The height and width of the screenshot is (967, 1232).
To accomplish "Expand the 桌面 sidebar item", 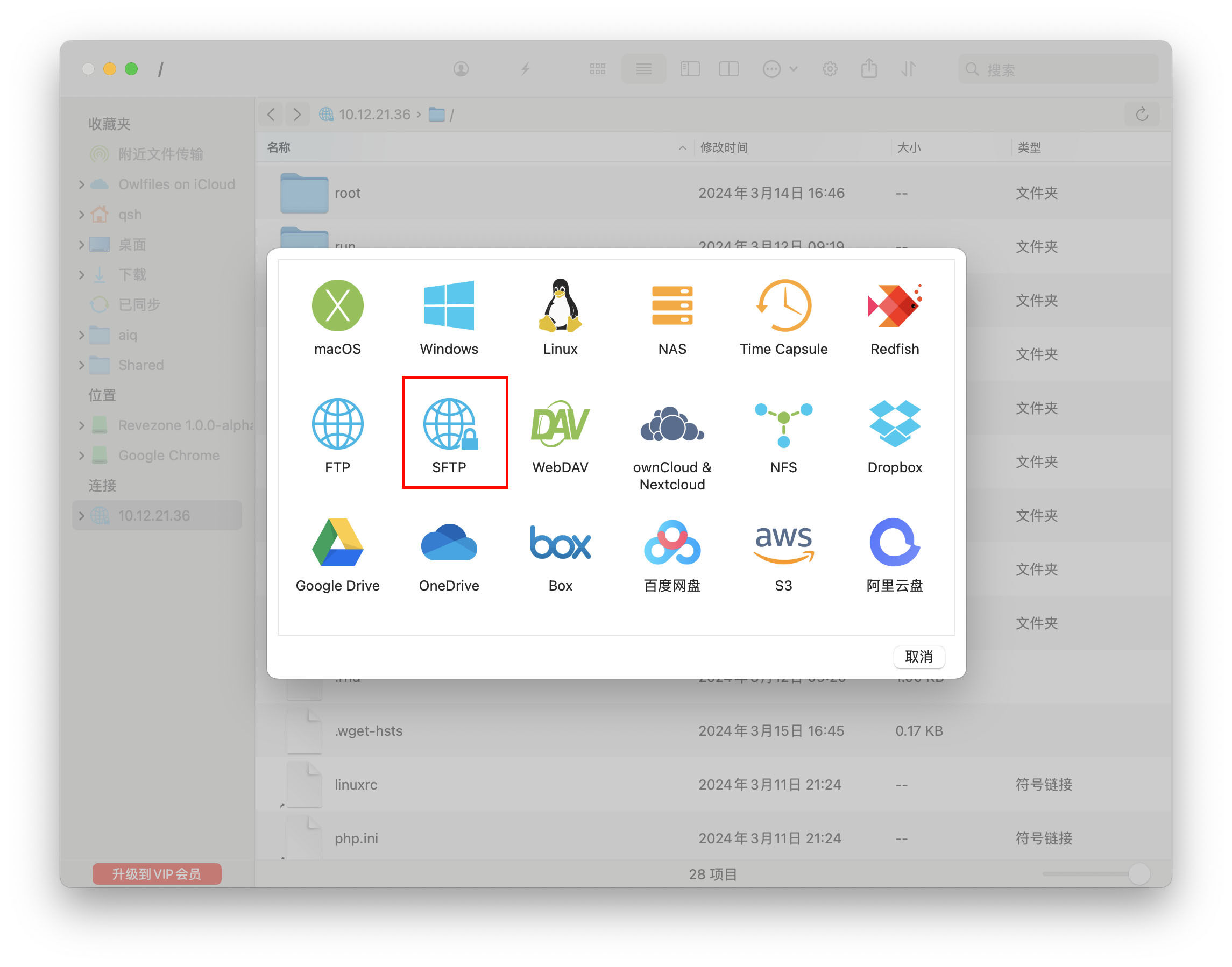I will [82, 245].
